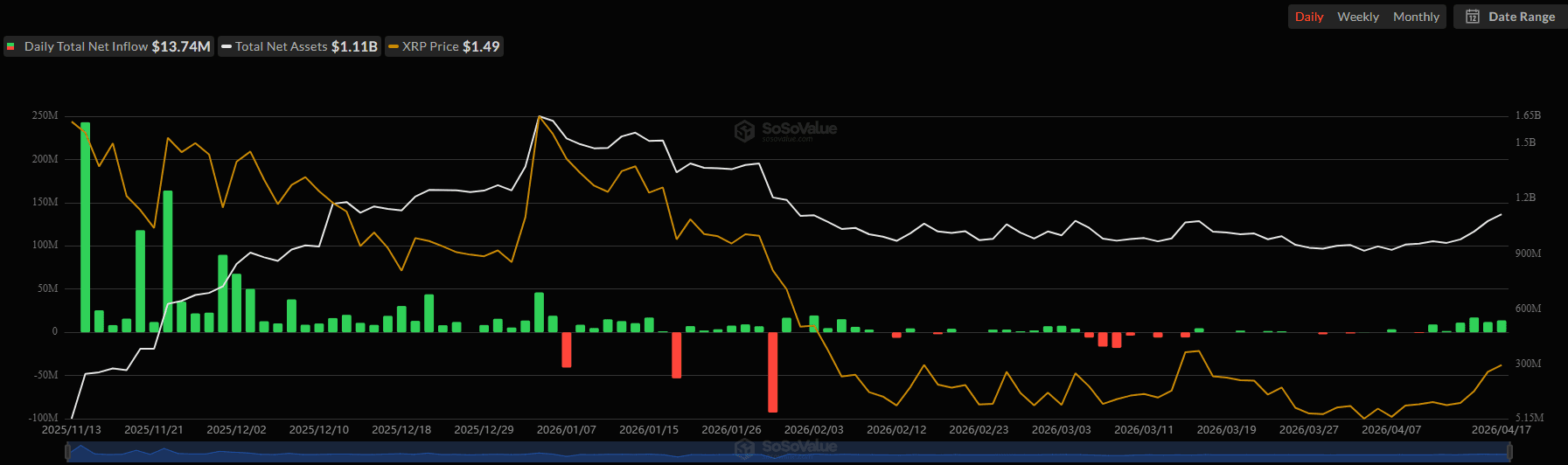Viewport: 1568px width, 465px height.
Task: Click the large red outflow bar near 2026/01/26
Action: (x=773, y=371)
